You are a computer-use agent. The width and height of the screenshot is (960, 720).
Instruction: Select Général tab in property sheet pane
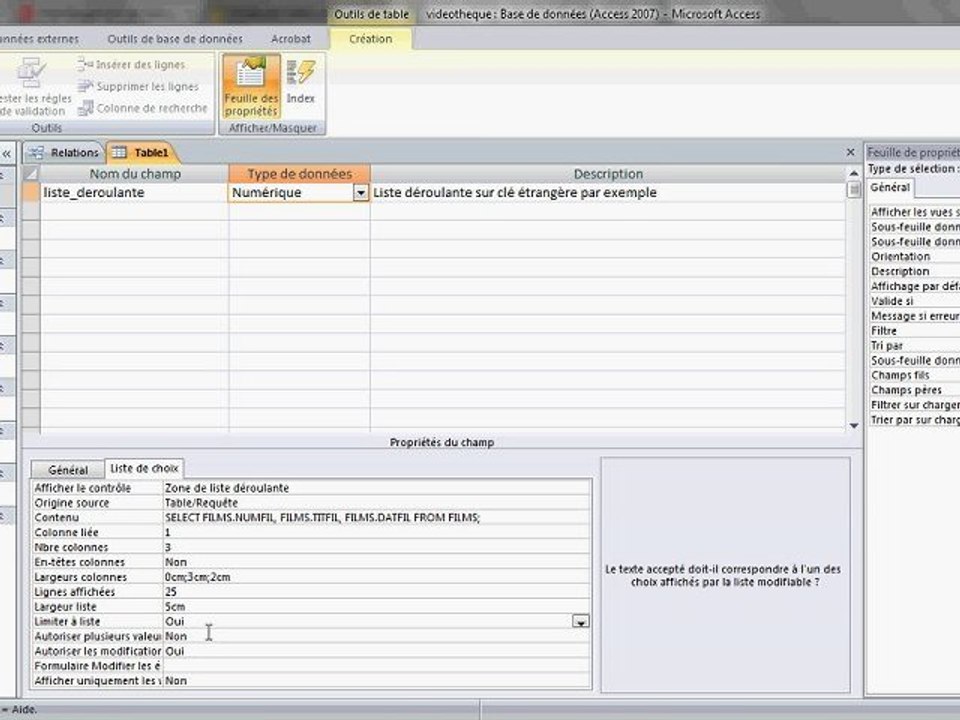(890, 187)
